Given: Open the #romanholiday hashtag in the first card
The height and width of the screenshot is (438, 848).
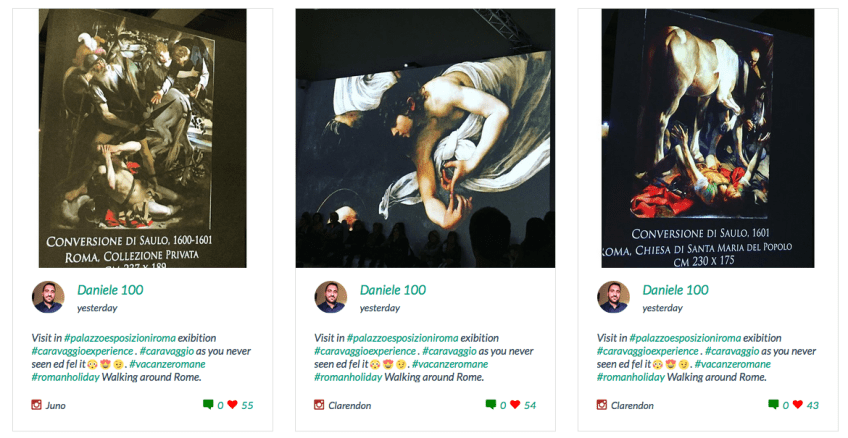Looking at the screenshot, I should click(65, 377).
